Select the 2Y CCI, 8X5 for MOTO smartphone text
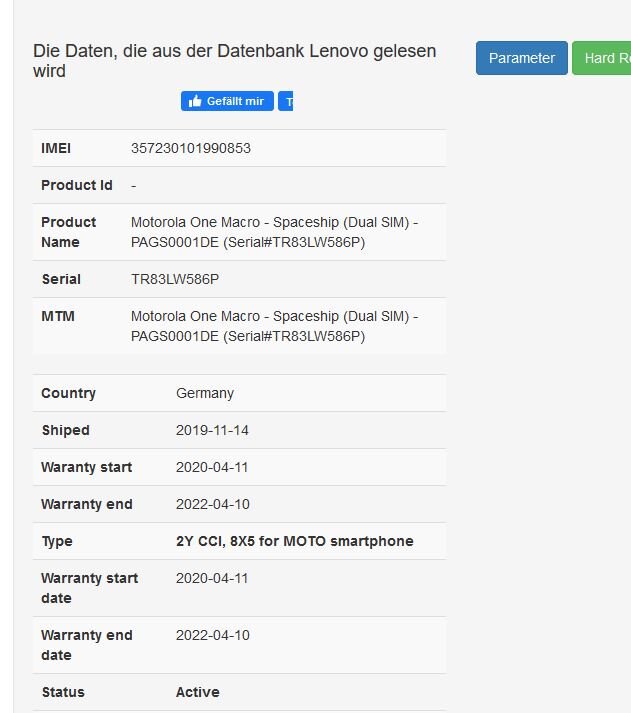 point(295,541)
